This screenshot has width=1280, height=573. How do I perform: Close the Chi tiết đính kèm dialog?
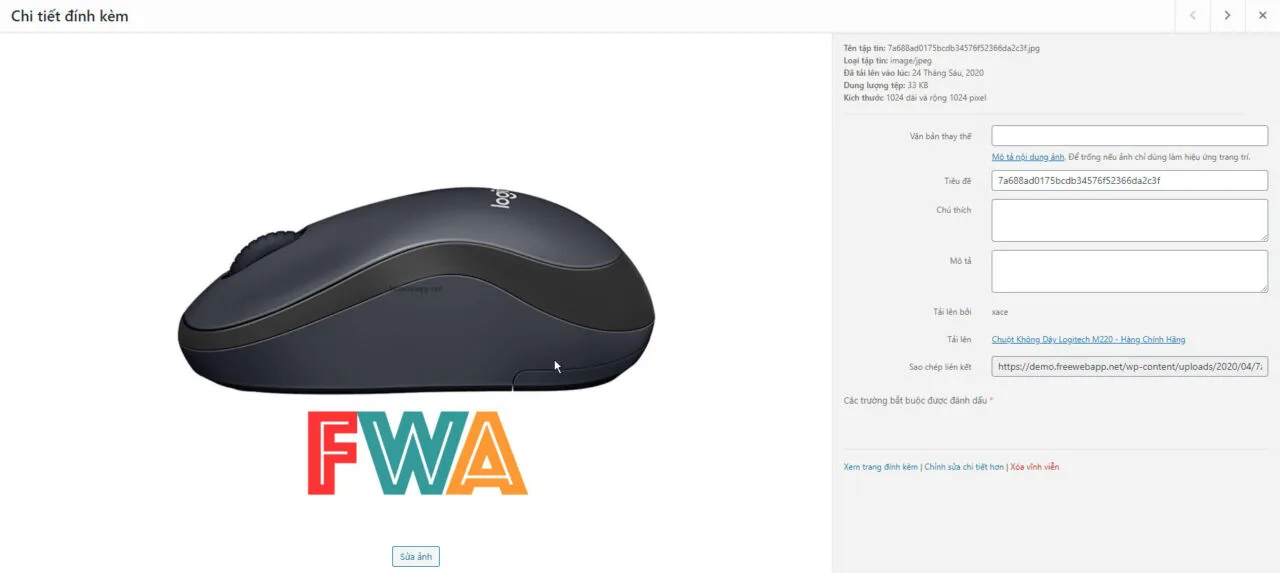point(1262,16)
